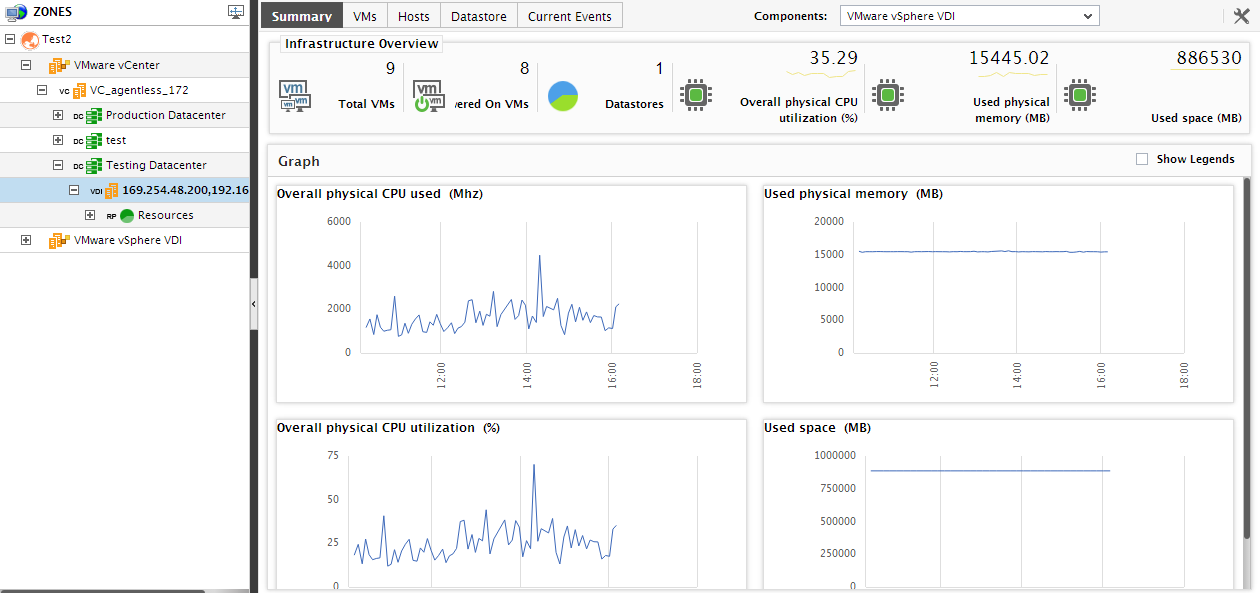Click the Total VMs icon
This screenshot has width=1260, height=593.
[x=294, y=95]
